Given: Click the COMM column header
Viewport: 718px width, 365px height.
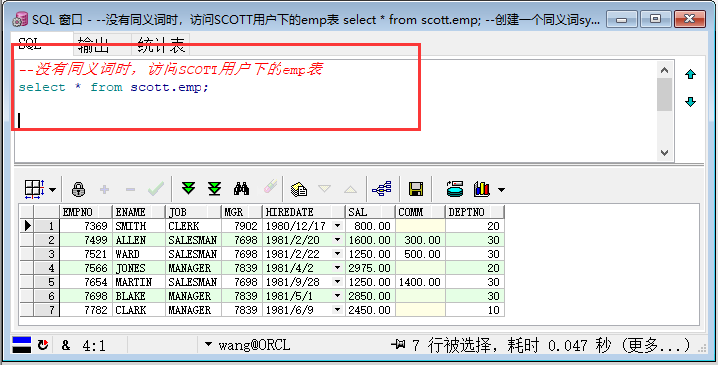Looking at the screenshot, I should point(420,212).
